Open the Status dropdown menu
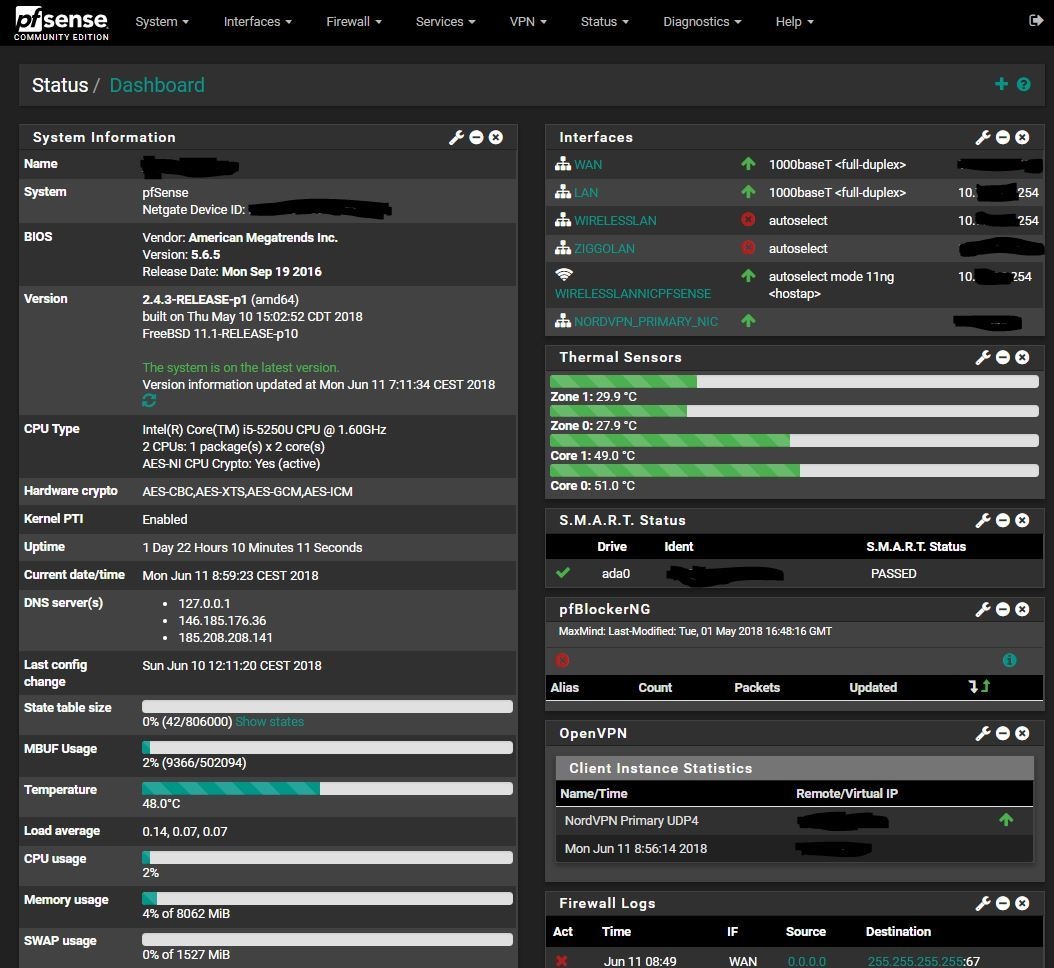 [604, 22]
